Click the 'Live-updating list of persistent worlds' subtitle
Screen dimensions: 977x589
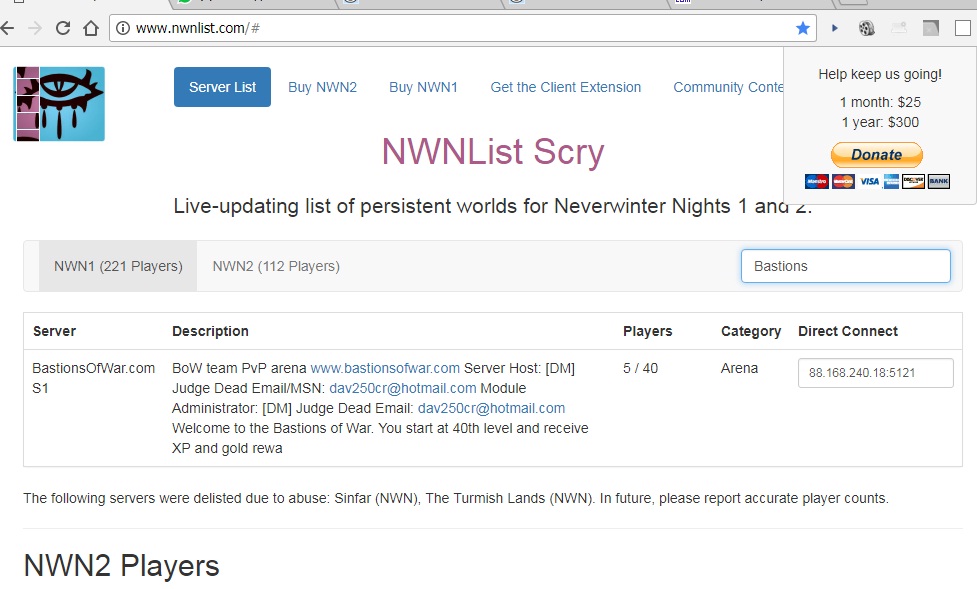tap(493, 206)
